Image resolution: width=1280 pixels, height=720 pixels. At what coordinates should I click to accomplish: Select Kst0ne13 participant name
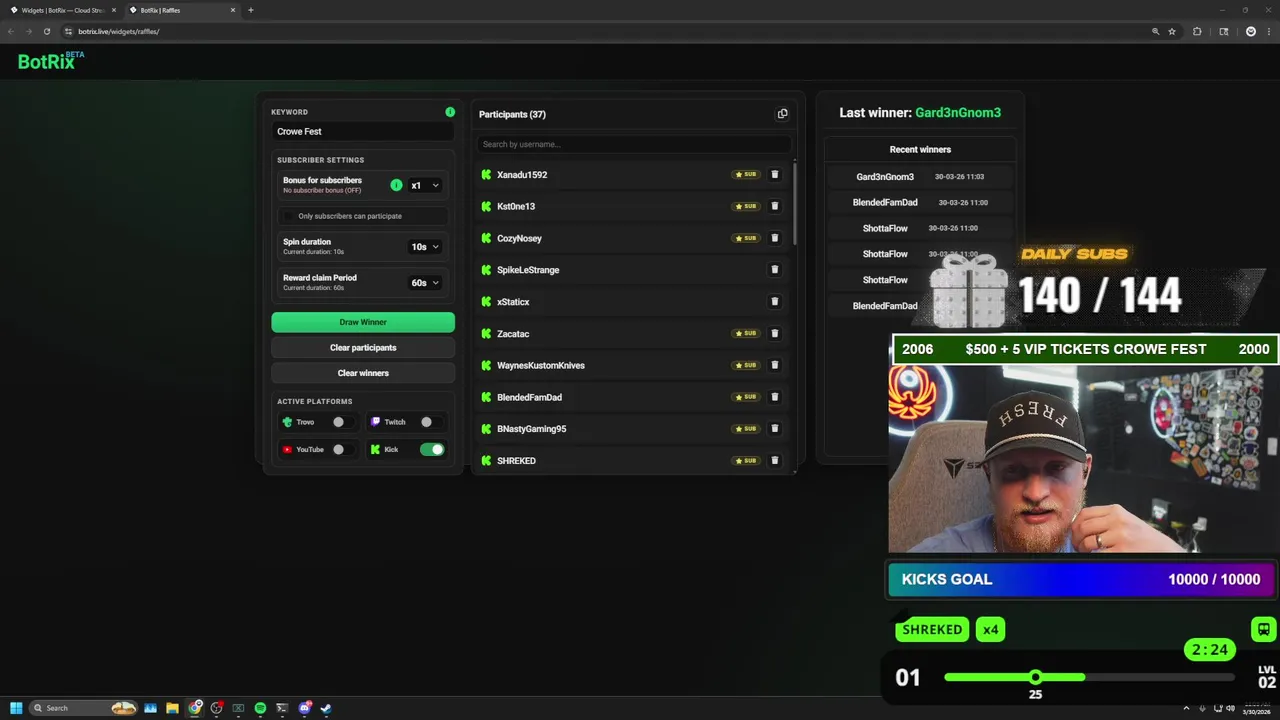pyautogui.click(x=516, y=206)
